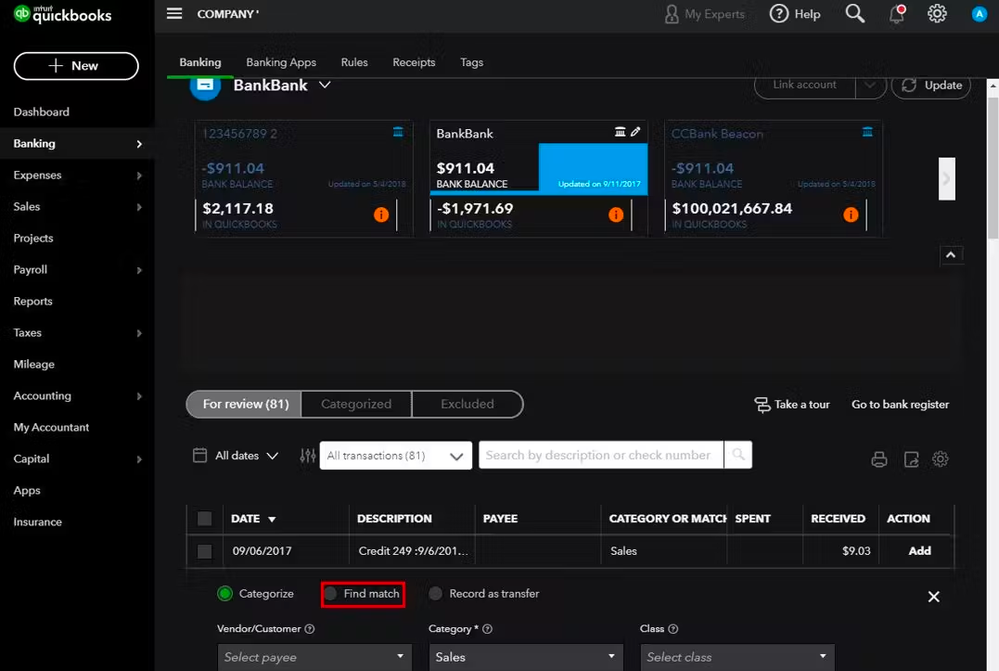Switch to Rules tab
The width and height of the screenshot is (999, 671).
point(354,62)
